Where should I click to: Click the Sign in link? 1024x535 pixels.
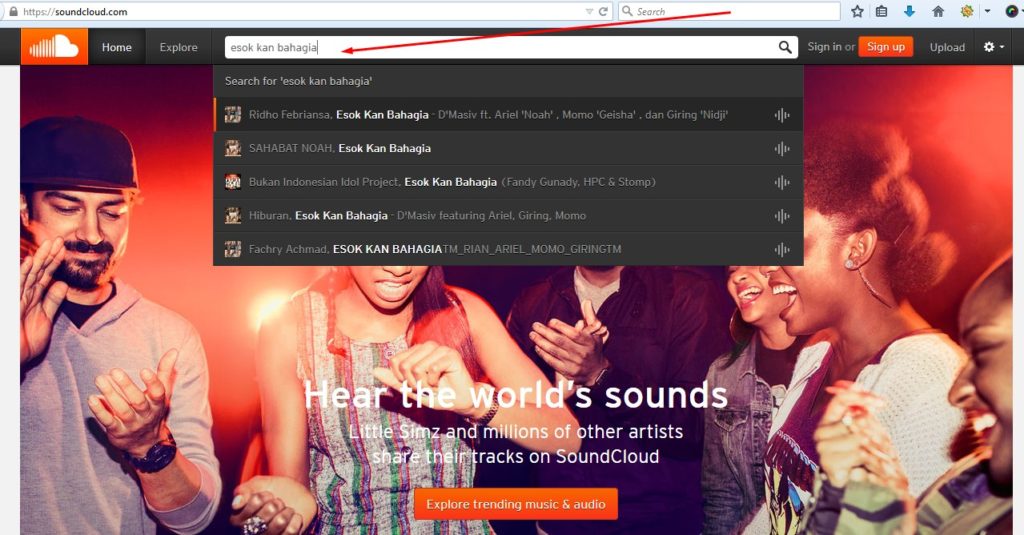coord(824,46)
